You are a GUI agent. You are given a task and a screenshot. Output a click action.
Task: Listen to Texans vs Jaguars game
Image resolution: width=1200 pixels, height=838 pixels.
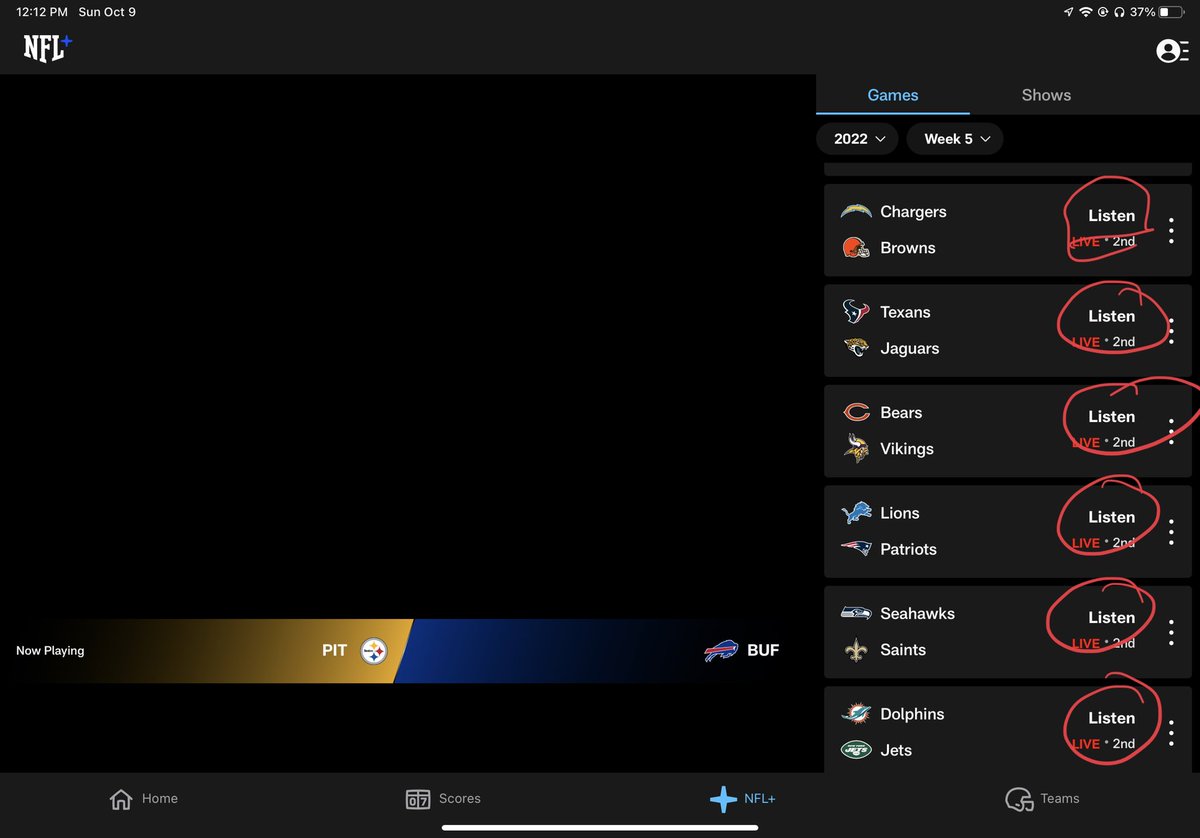click(x=1111, y=316)
